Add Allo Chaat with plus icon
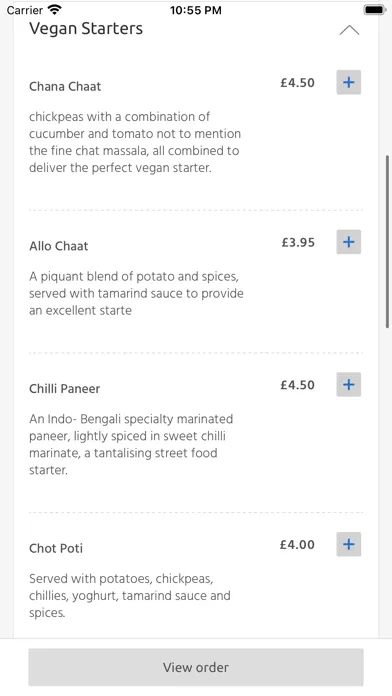Image resolution: width=392 pixels, height=696 pixels. 348,242
